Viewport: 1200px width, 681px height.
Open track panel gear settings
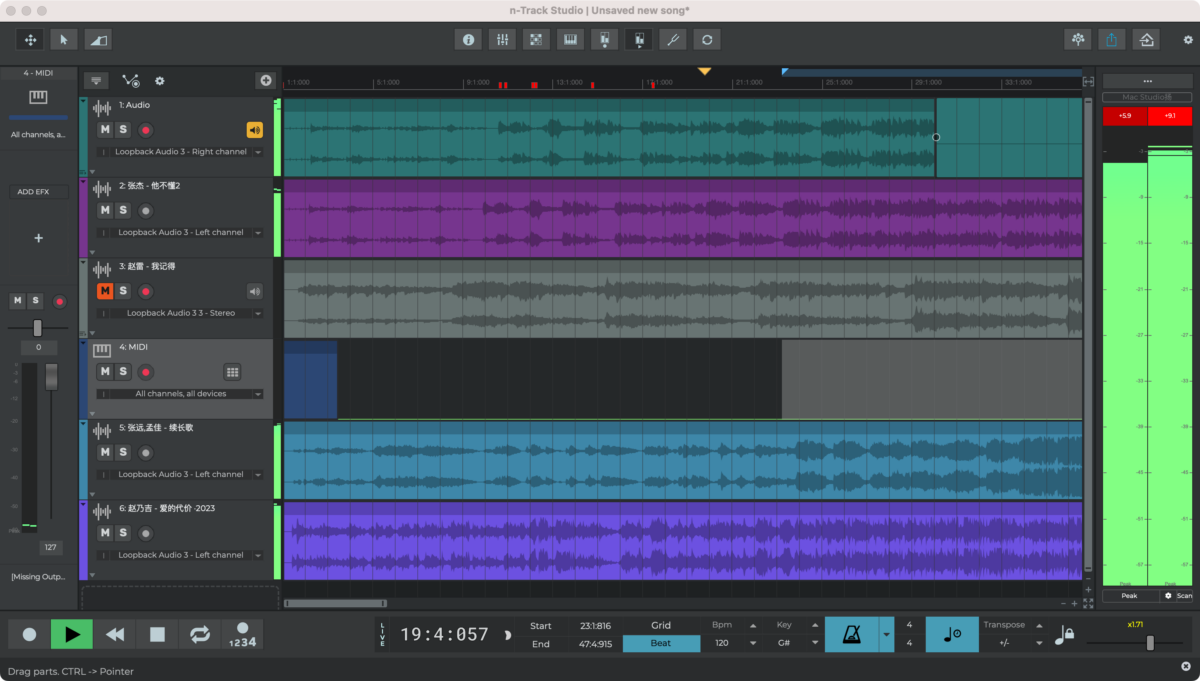coord(159,81)
